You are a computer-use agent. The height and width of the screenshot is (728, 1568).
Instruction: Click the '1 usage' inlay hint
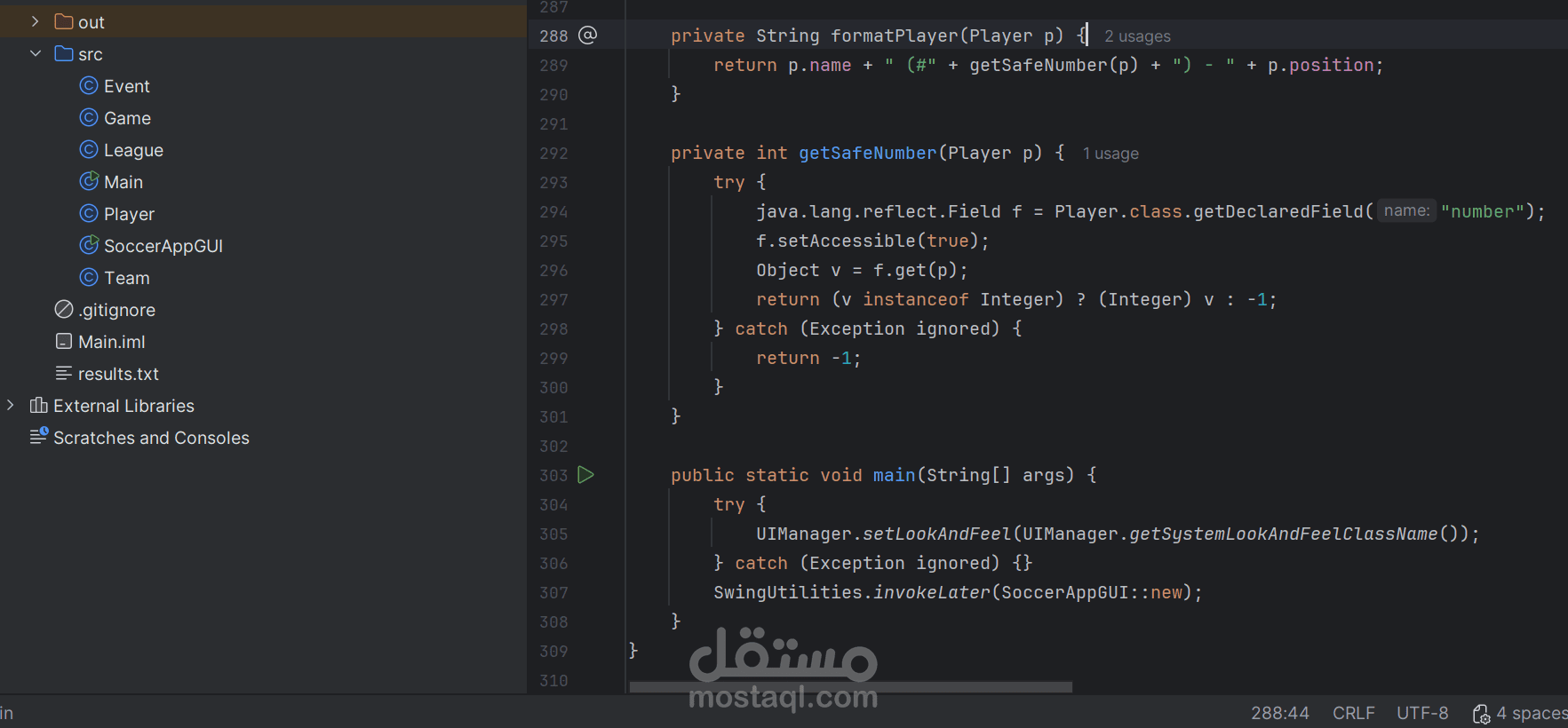click(1110, 154)
